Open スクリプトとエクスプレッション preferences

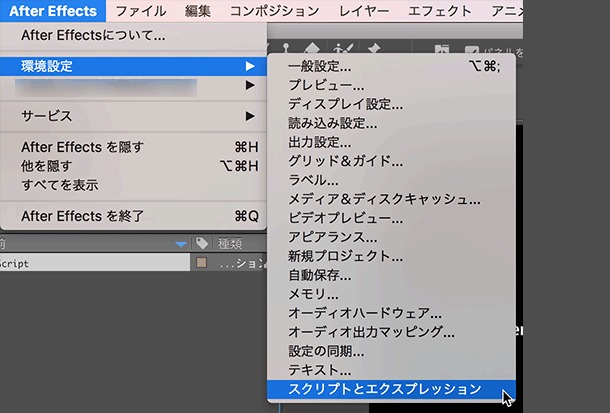click(391, 389)
